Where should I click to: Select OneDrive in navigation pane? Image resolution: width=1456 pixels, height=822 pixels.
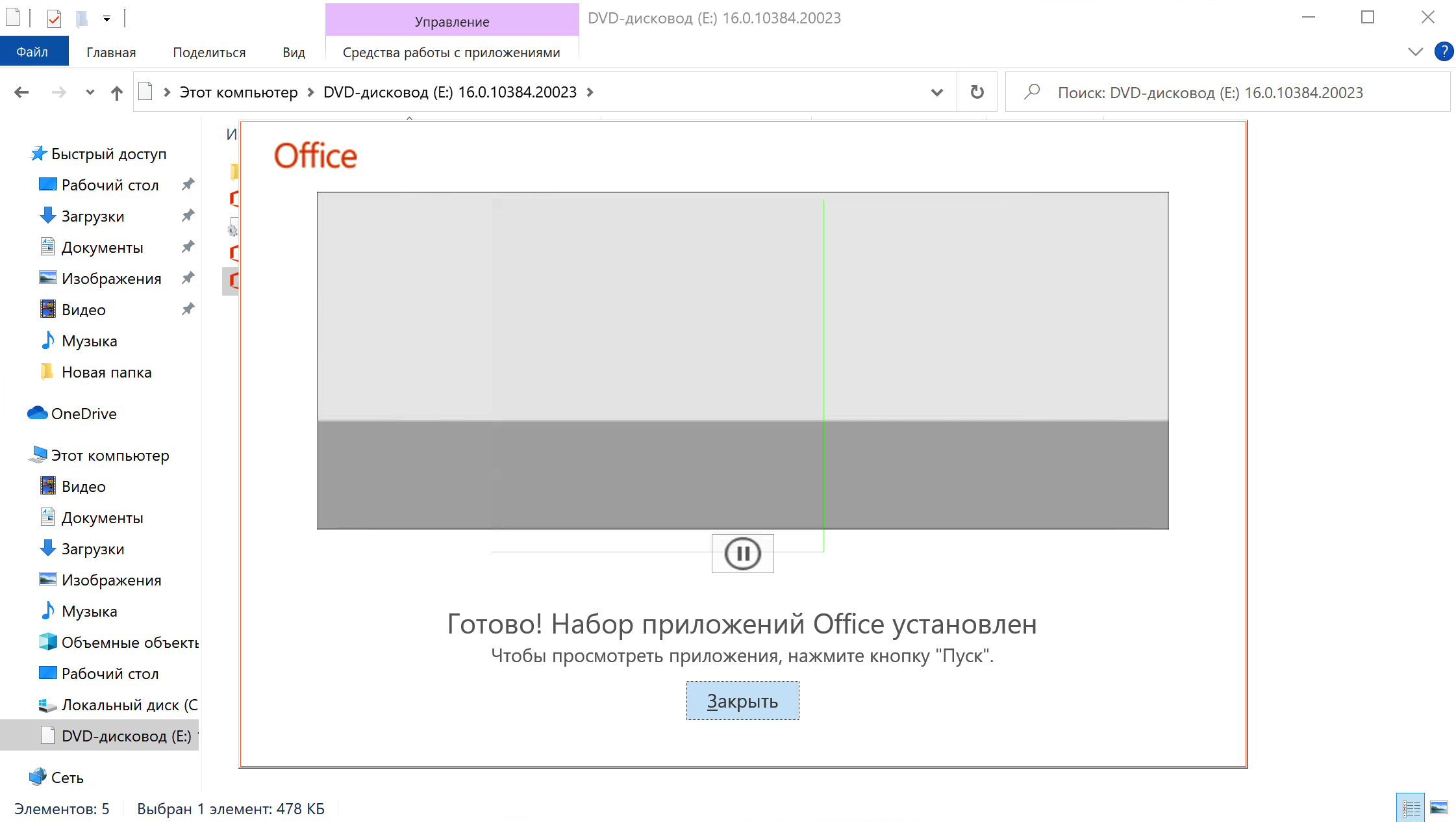pos(84,414)
